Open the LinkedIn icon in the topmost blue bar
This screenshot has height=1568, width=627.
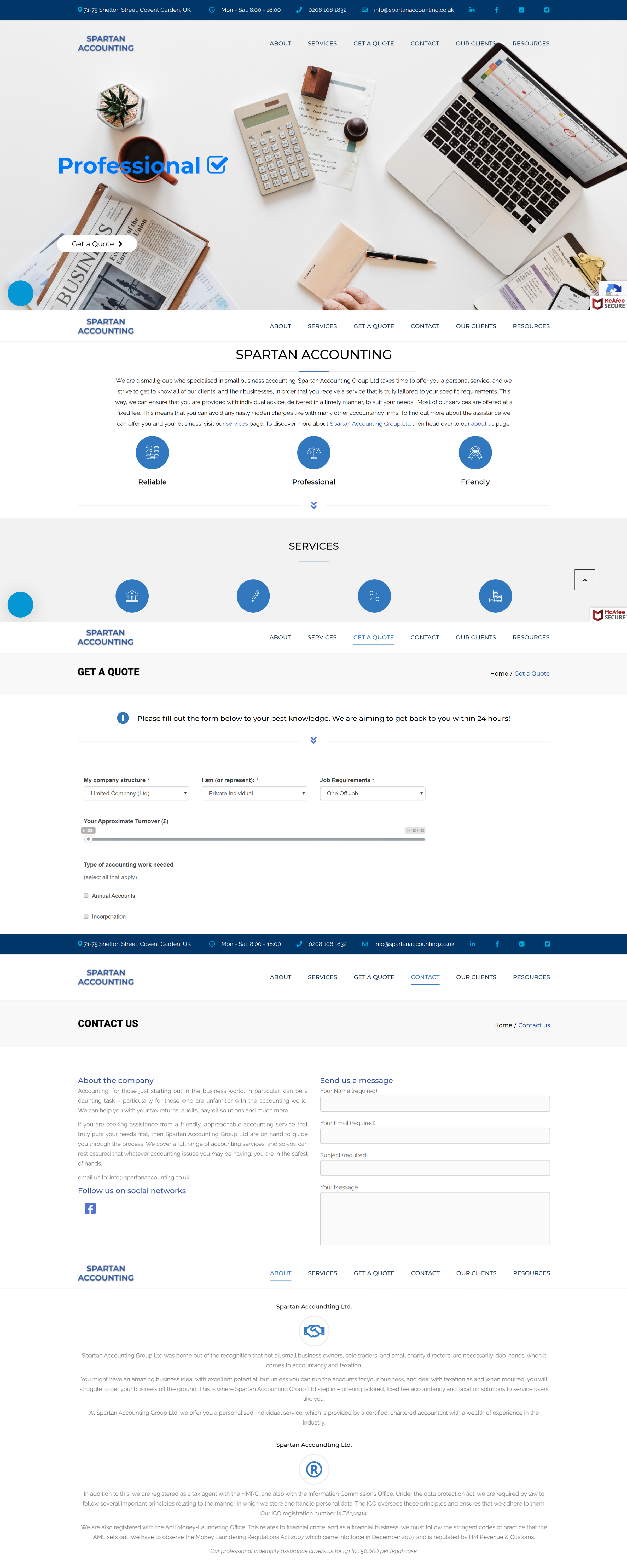[x=472, y=10]
